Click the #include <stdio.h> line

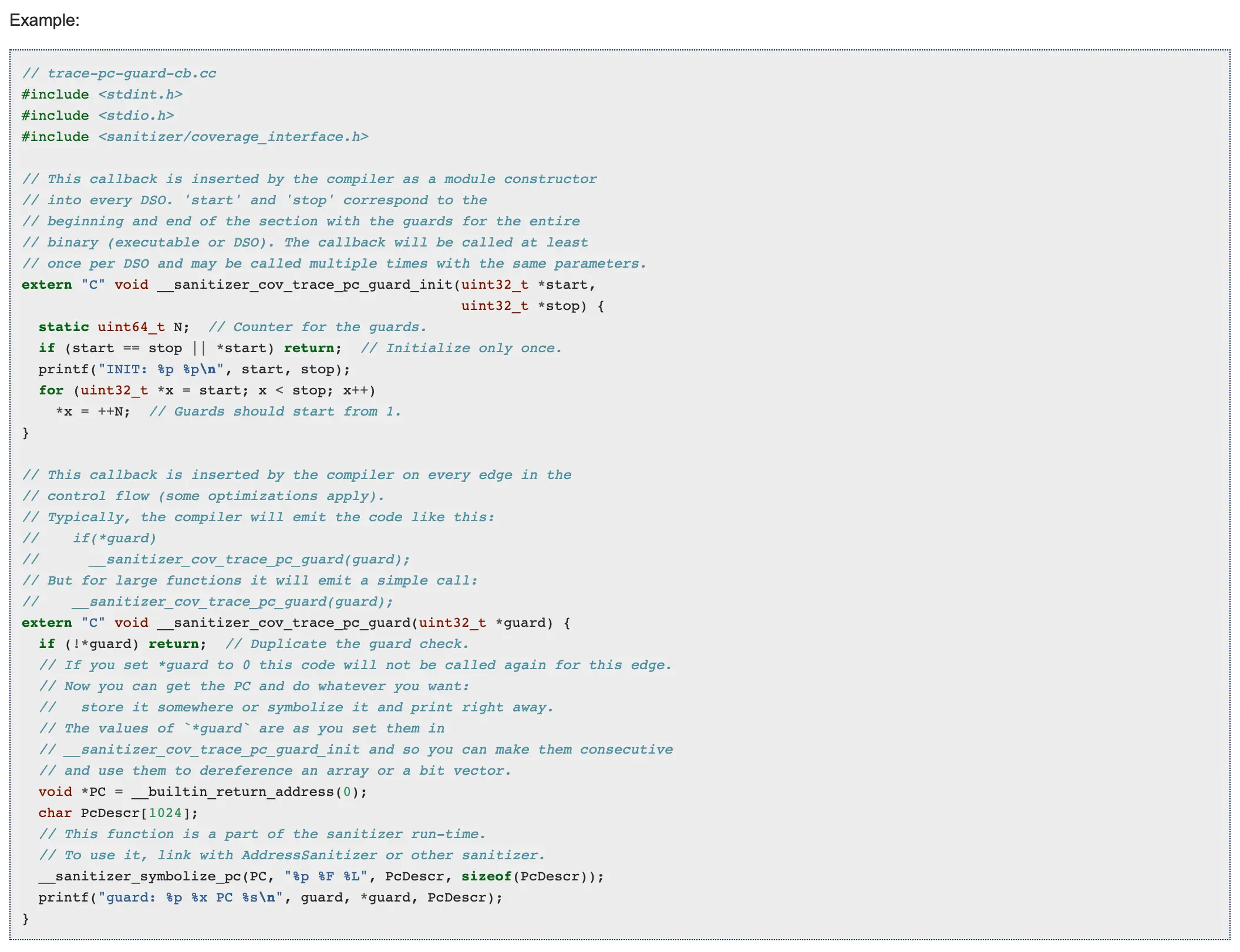coord(97,116)
